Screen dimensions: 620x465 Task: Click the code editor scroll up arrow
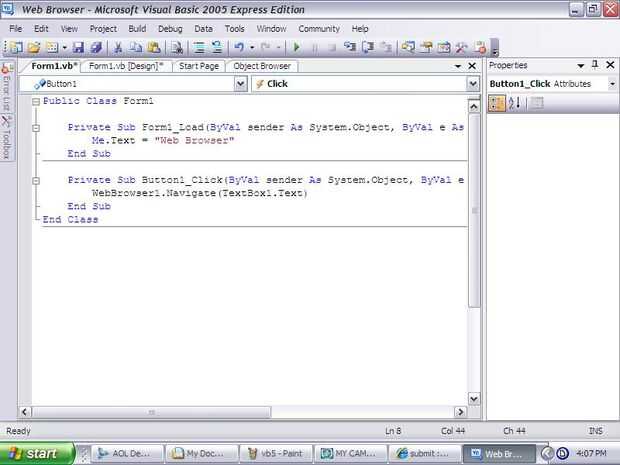(474, 106)
